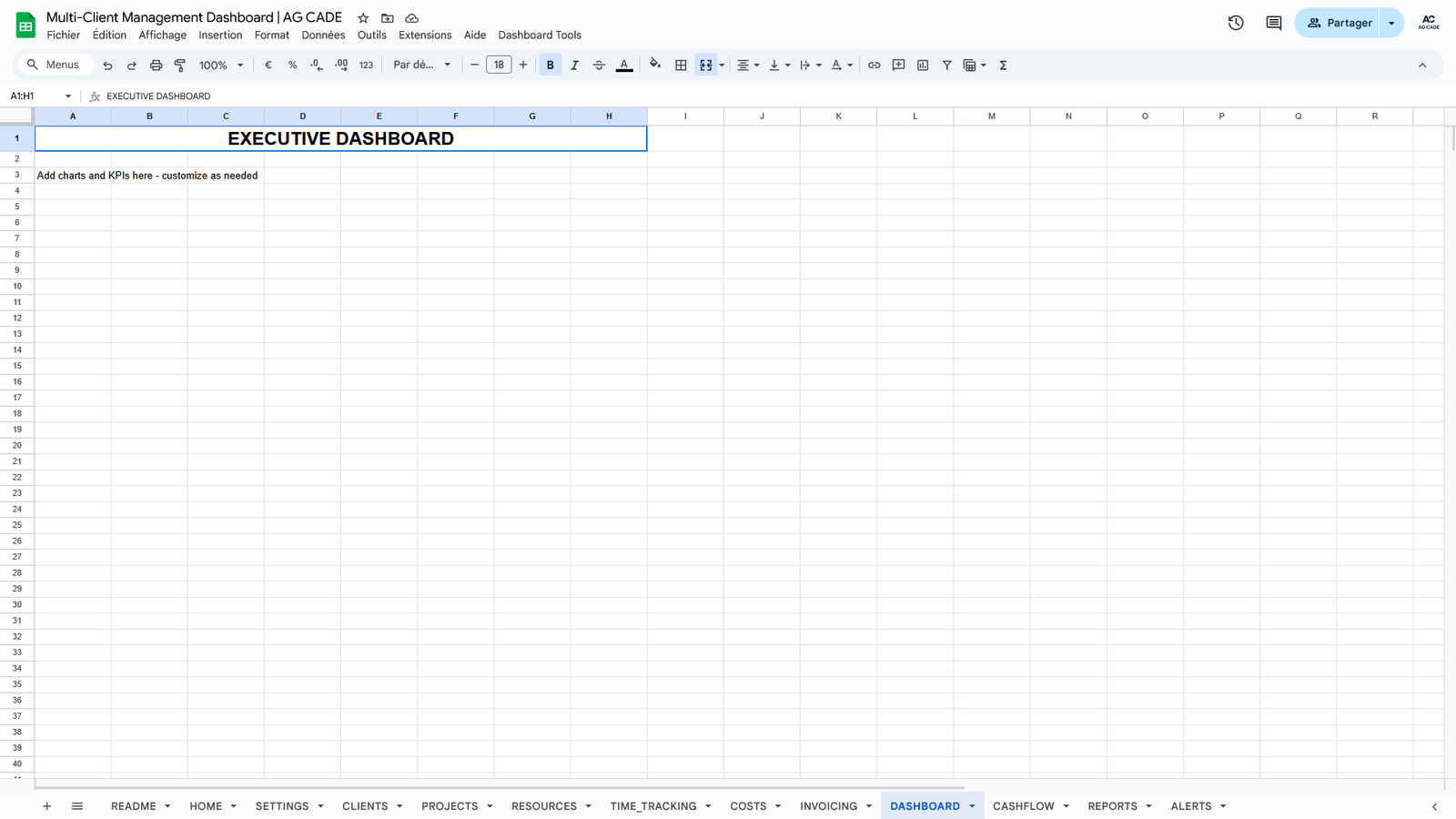The height and width of the screenshot is (819, 1456).
Task: Open the DASHBOARD tab dropdown arrow
Action: [972, 806]
